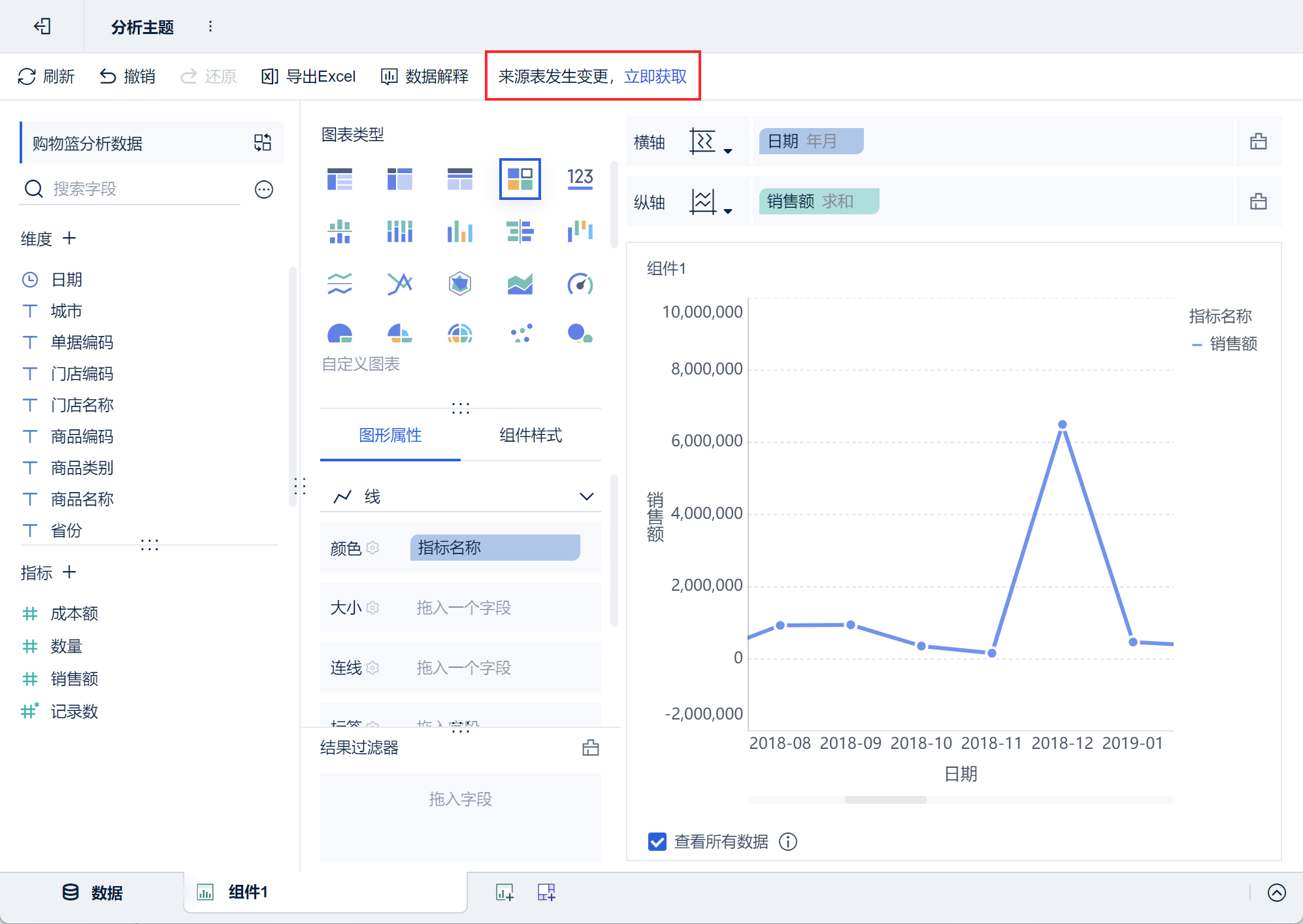Choose the KPI 123 indicator chart type

[x=580, y=178]
